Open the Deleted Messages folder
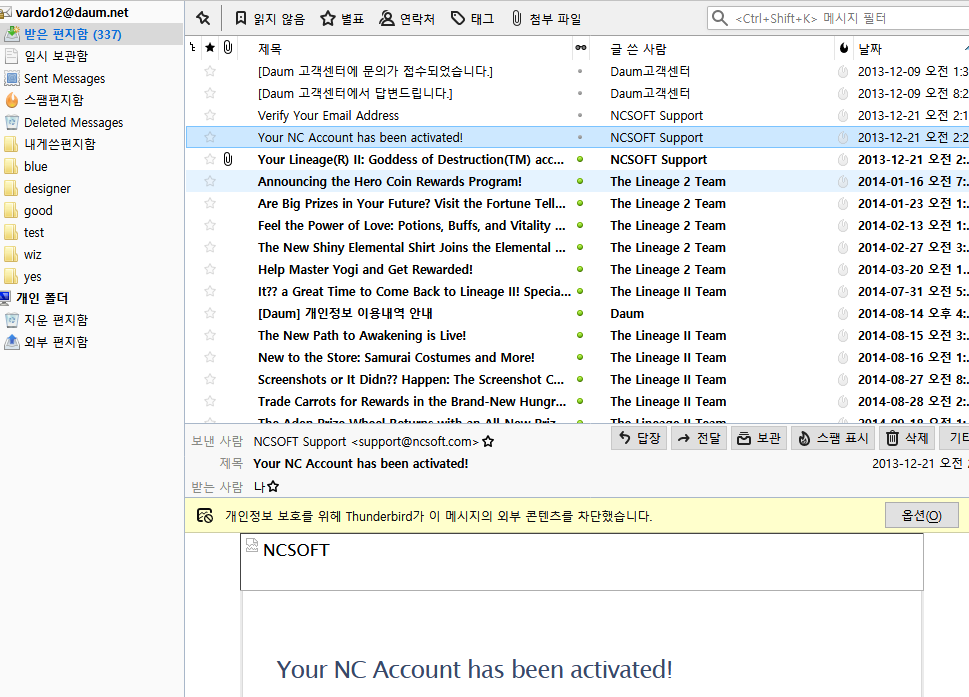Screen dimensions: 969x697 click(x=73, y=122)
